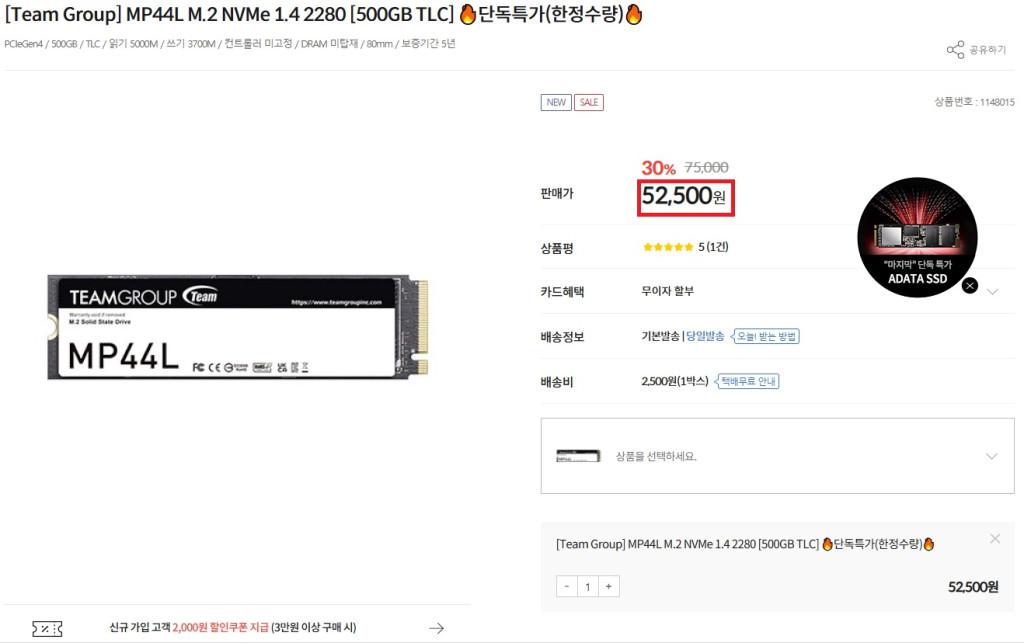Expand the 카드혜택 chevron
This screenshot has height=643, width=1024.
[993, 292]
